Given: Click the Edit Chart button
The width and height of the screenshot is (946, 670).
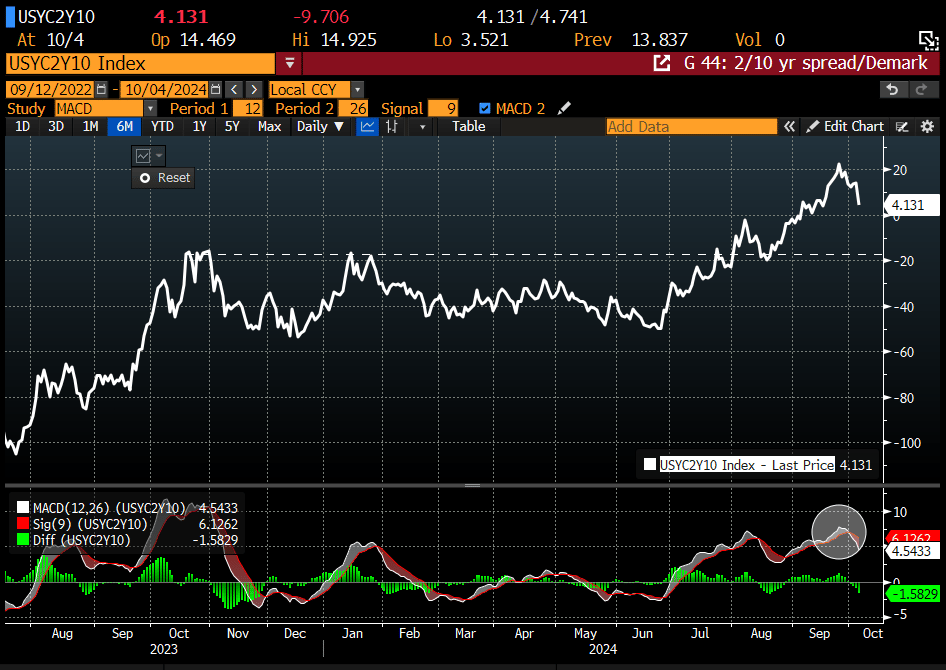Looking at the screenshot, I should (846, 127).
